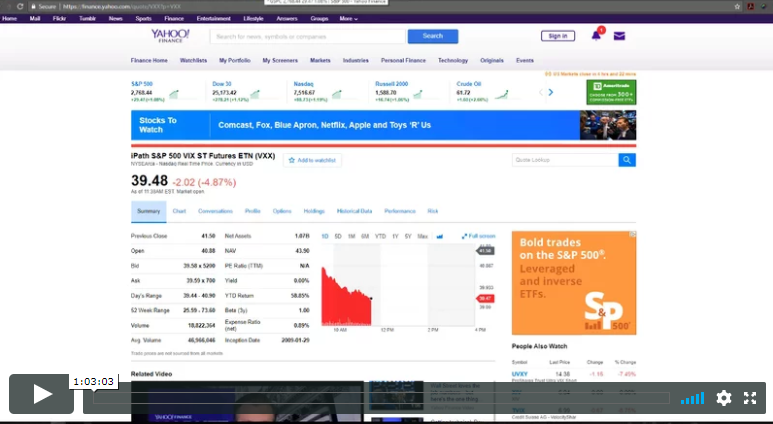This screenshot has height=424, width=773.
Task: Play the video with the play button
Action: pyautogui.click(x=42, y=394)
